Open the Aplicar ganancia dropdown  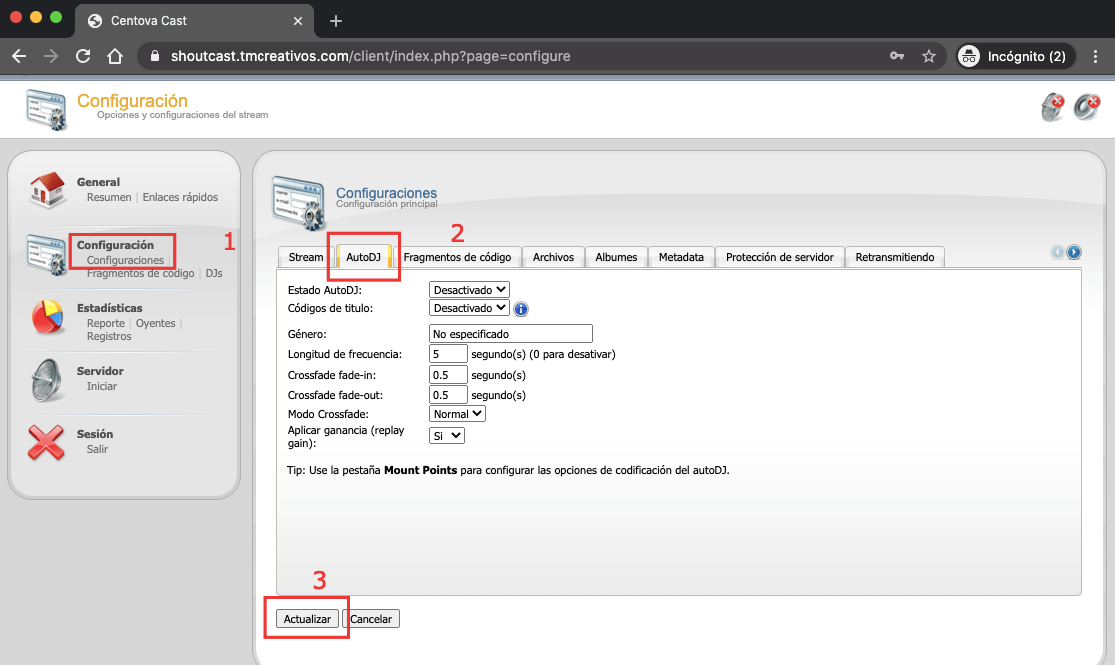447,435
